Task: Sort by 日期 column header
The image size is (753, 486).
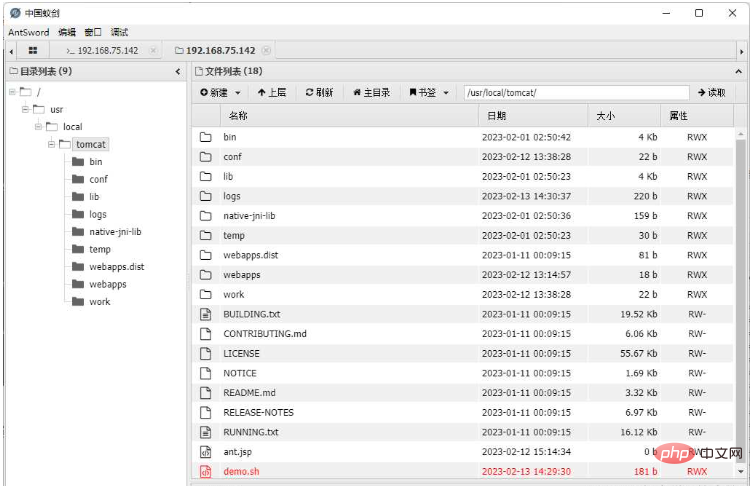Action: [x=534, y=116]
